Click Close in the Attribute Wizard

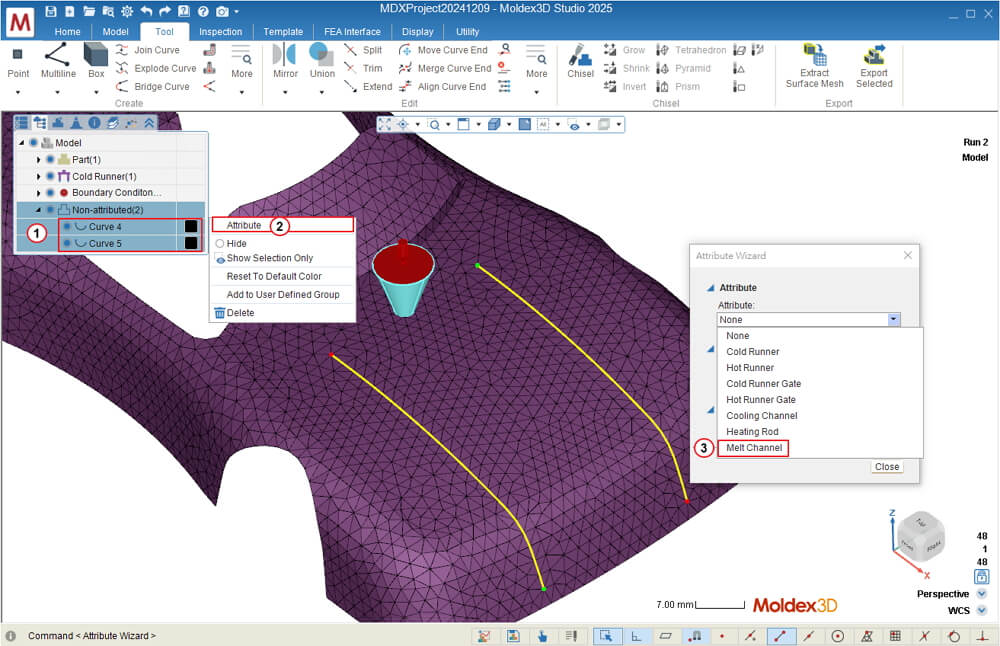pyautogui.click(x=887, y=467)
